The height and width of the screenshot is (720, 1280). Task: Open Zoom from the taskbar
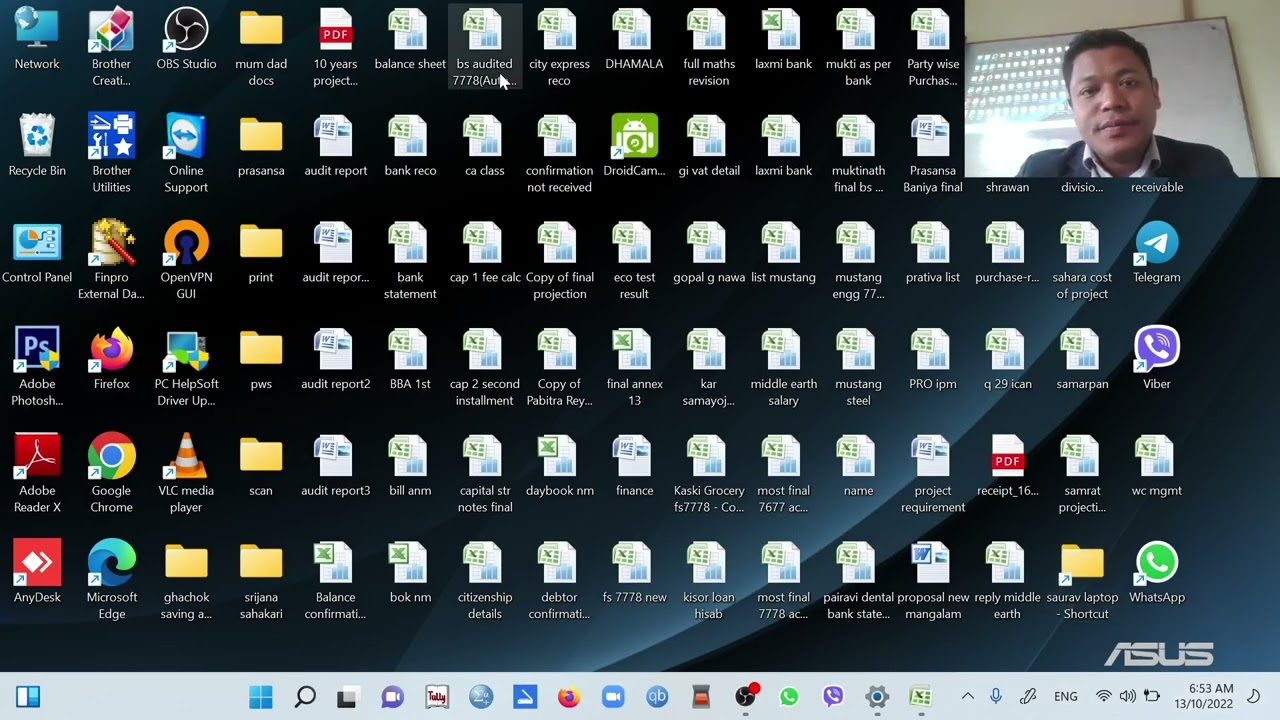(612, 697)
